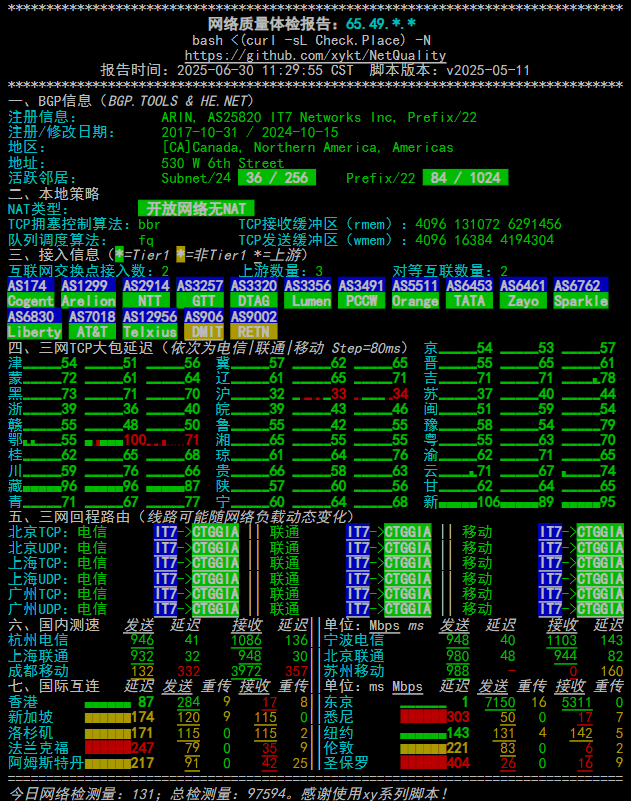Click the AS174 Cogent badge
631x801 pixels.
31,293
